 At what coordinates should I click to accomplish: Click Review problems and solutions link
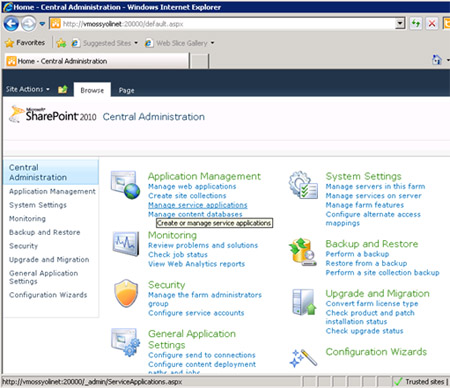(203, 245)
